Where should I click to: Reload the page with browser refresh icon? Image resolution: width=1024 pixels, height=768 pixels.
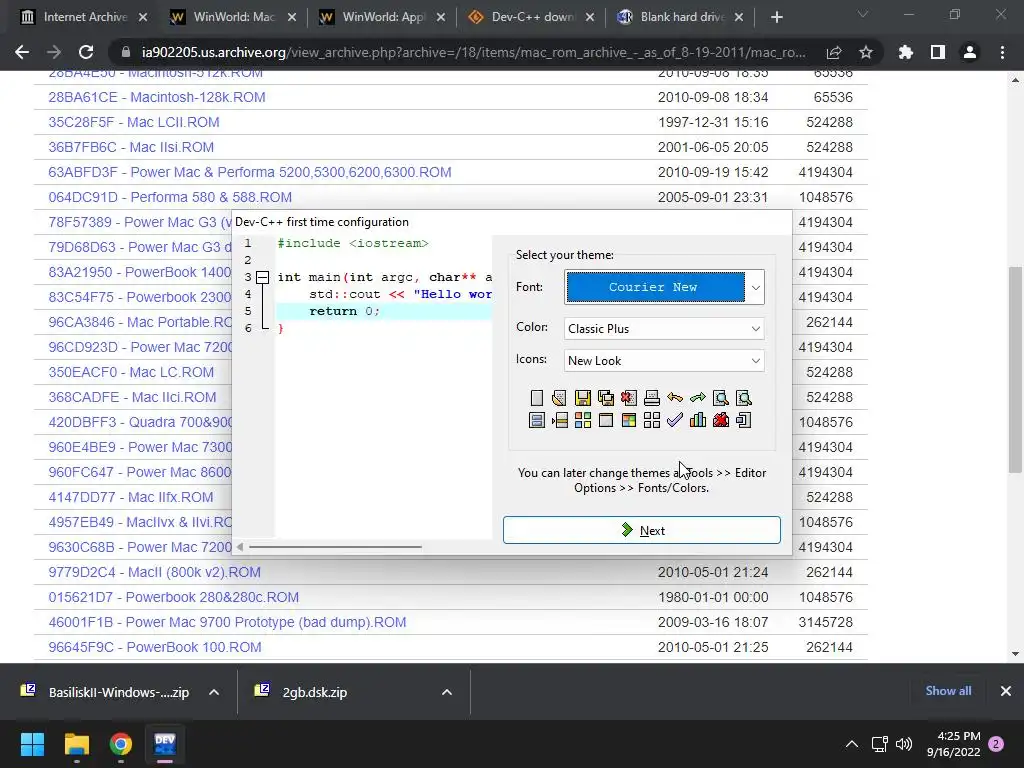[86, 52]
